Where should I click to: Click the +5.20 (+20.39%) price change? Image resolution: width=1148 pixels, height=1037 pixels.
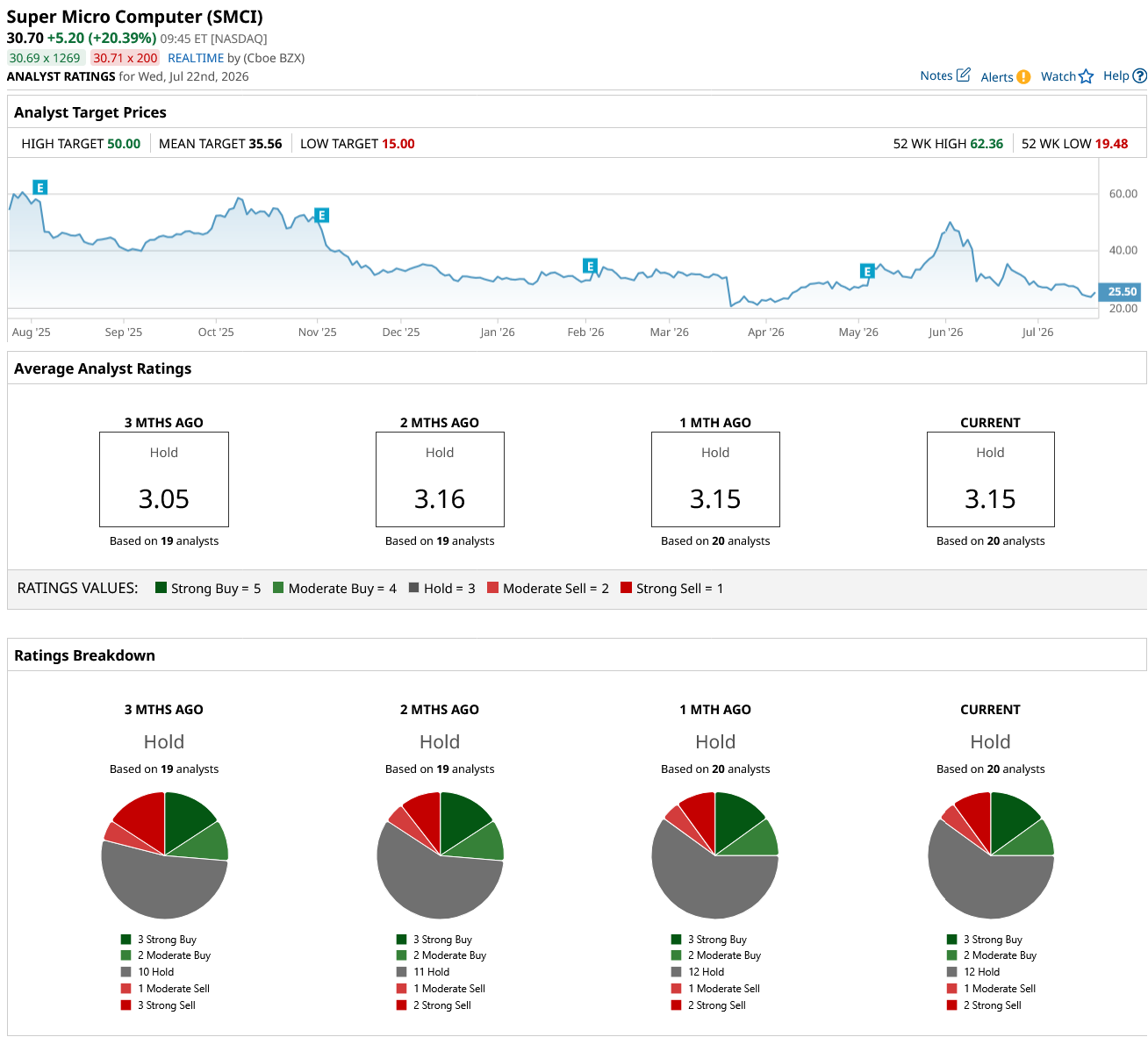(x=102, y=38)
